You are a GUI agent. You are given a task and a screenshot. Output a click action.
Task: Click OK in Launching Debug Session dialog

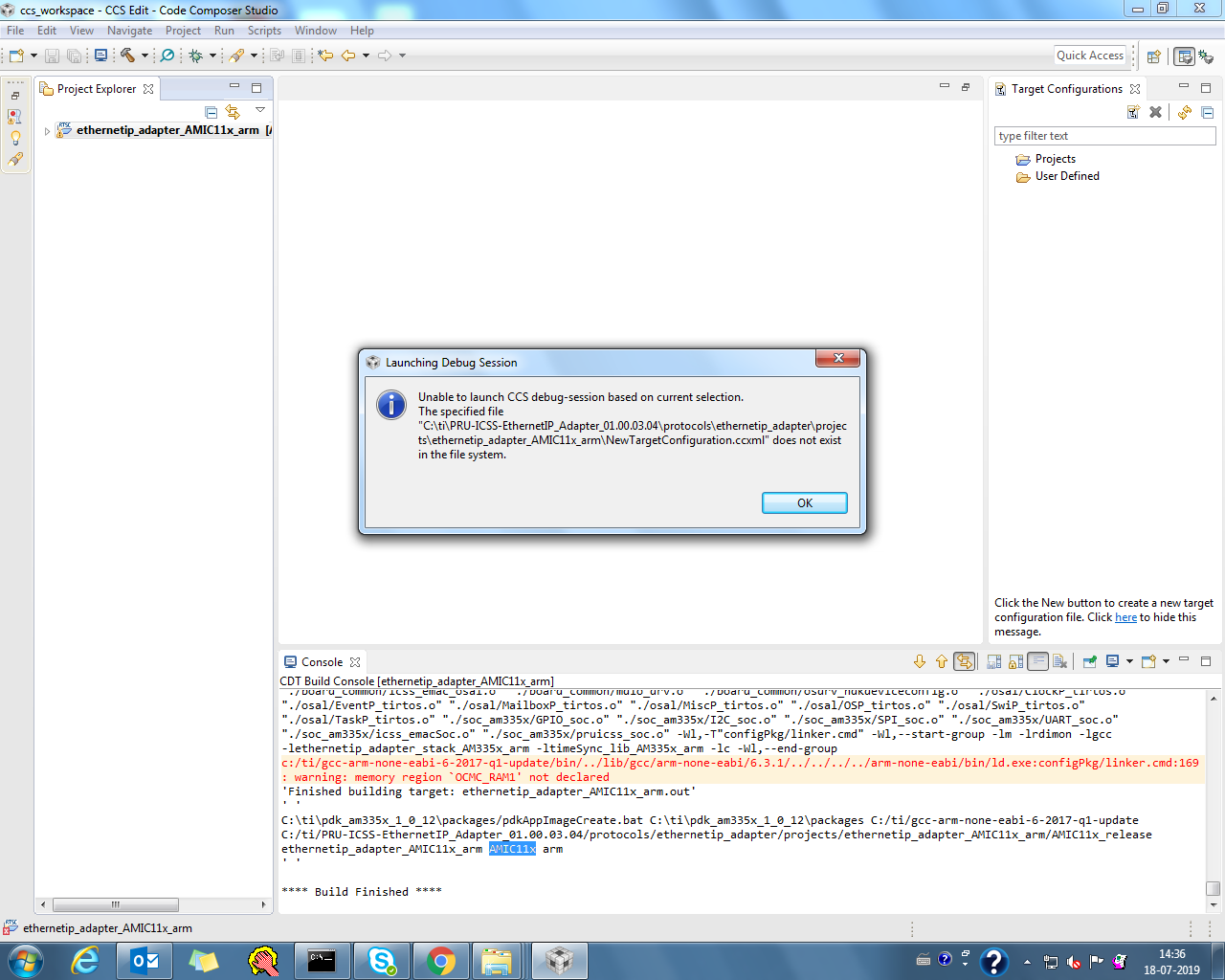pyautogui.click(x=805, y=503)
